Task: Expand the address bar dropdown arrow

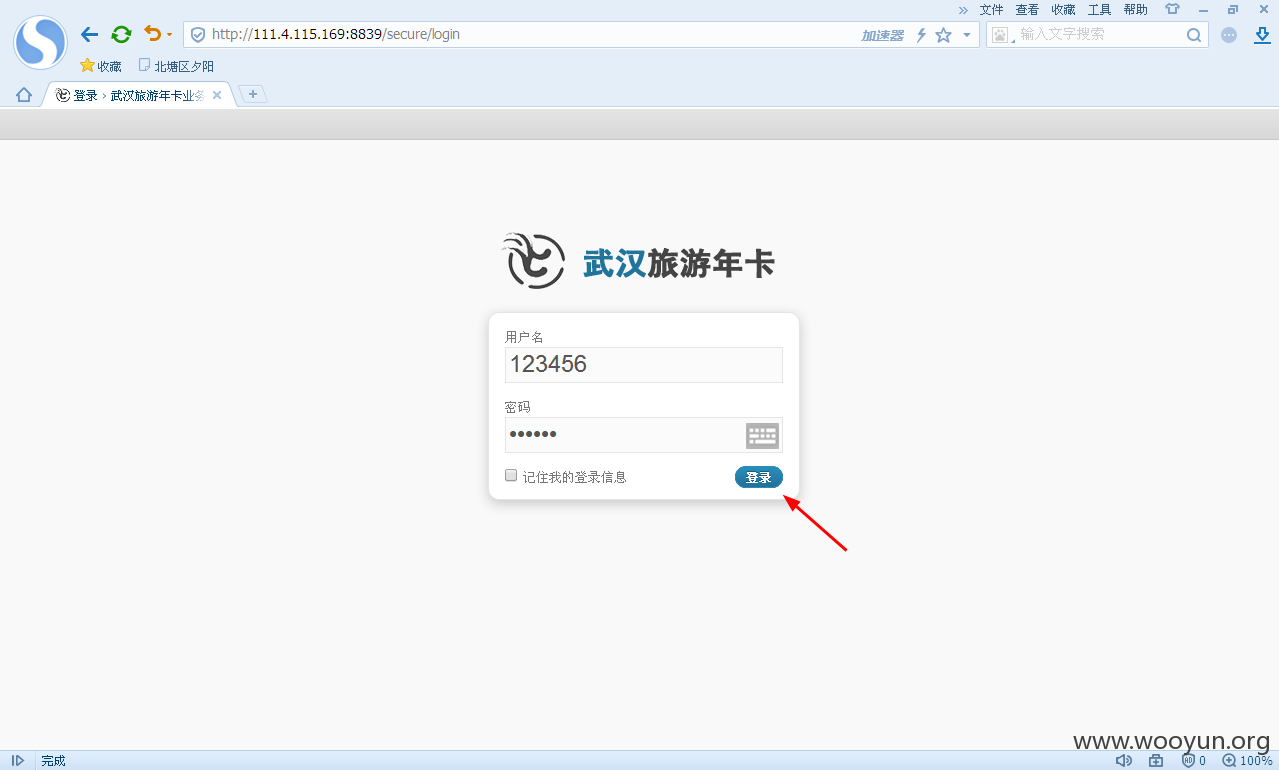Action: click(x=966, y=35)
